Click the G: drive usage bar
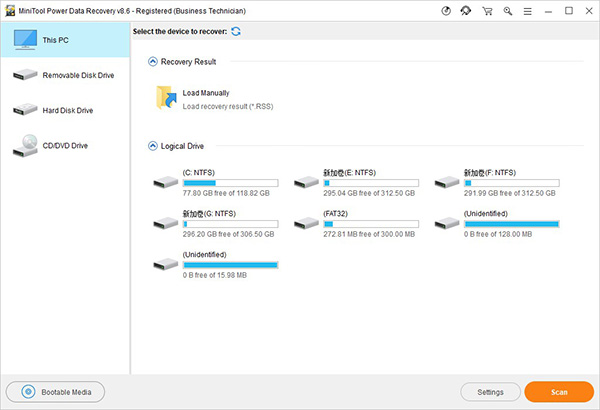This screenshot has height=410, width=600. (x=230, y=224)
